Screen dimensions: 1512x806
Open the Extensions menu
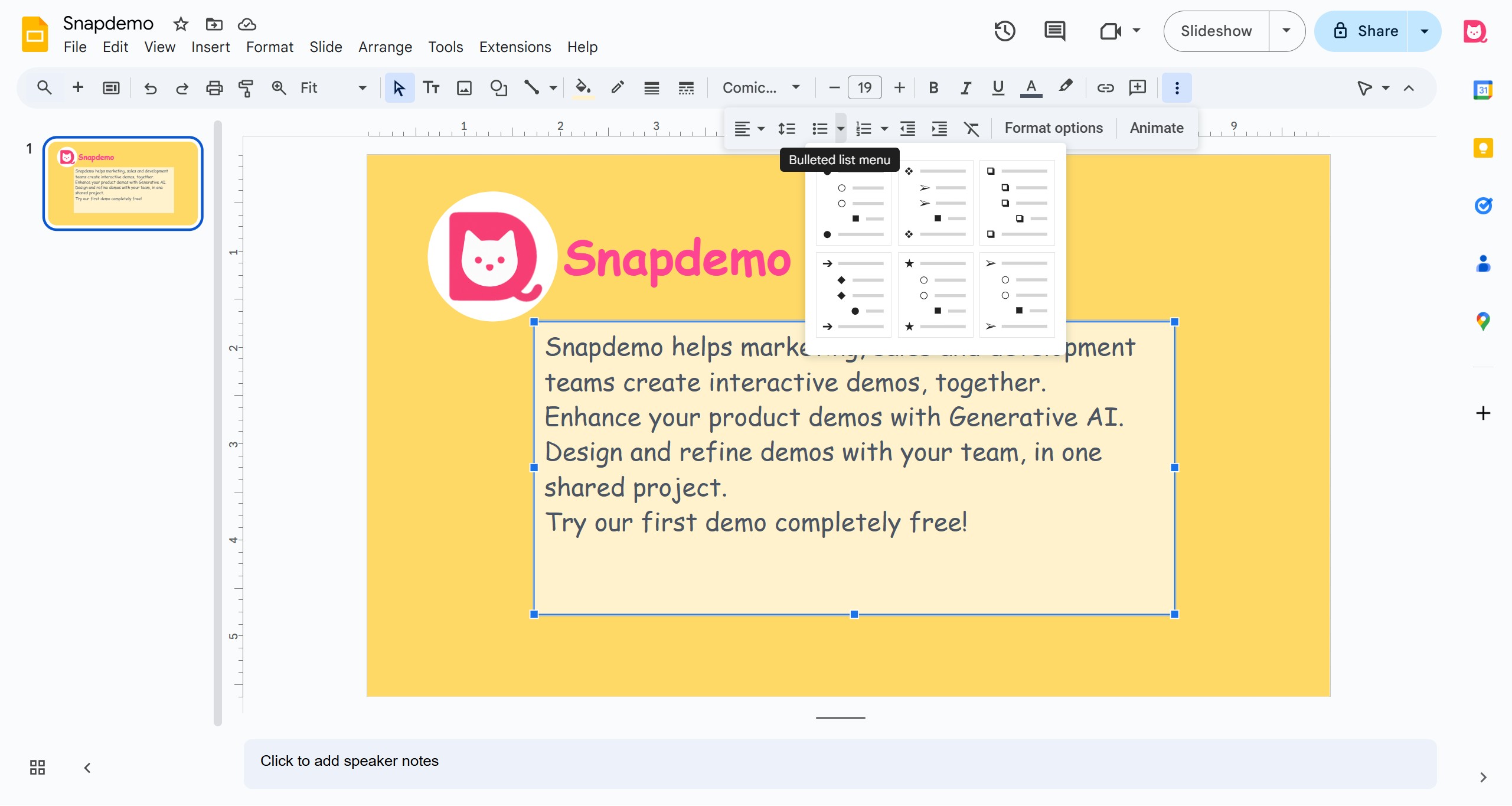pos(515,47)
